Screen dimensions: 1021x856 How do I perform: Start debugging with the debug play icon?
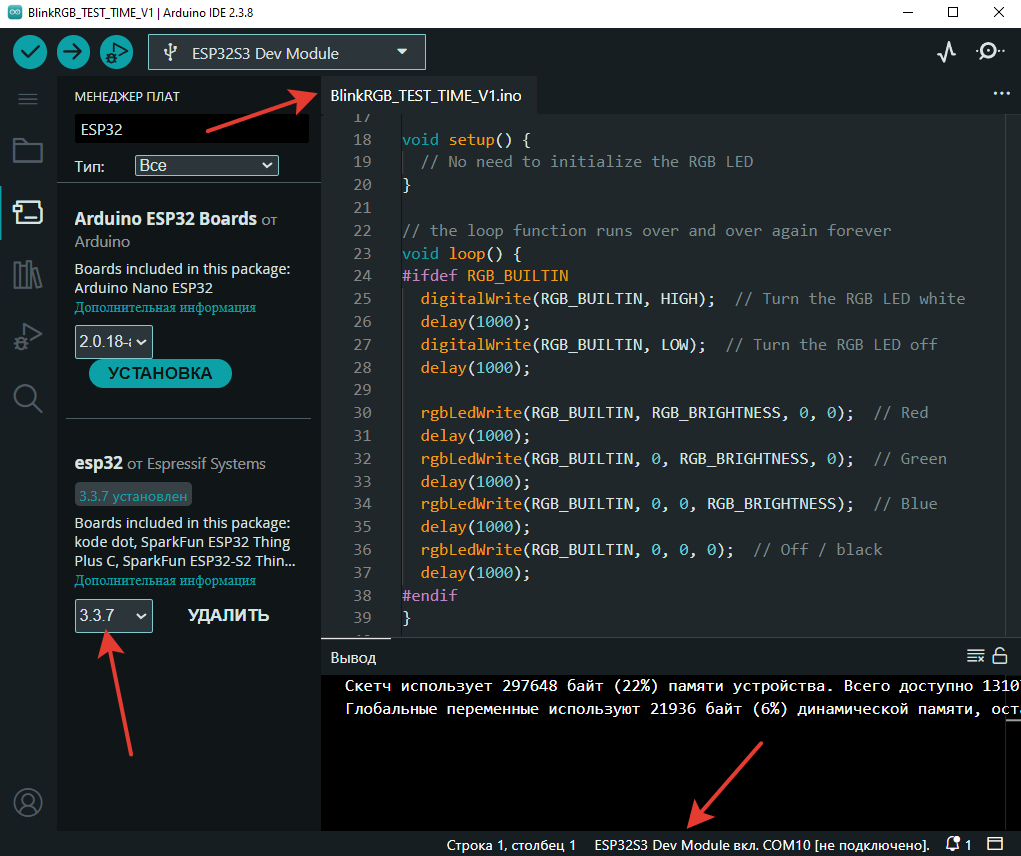117,52
